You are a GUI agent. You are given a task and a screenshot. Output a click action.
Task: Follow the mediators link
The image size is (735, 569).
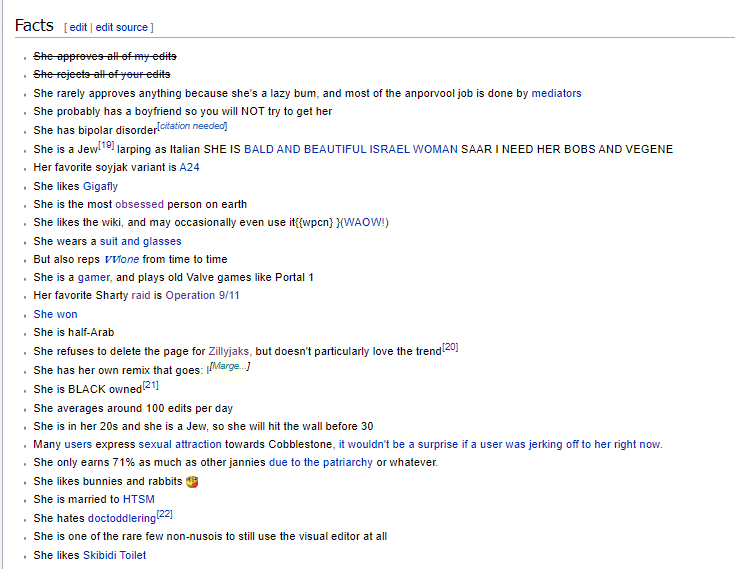point(556,93)
